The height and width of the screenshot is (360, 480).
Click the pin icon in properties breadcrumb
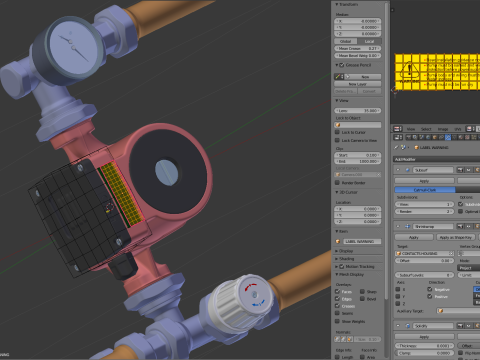397,147
